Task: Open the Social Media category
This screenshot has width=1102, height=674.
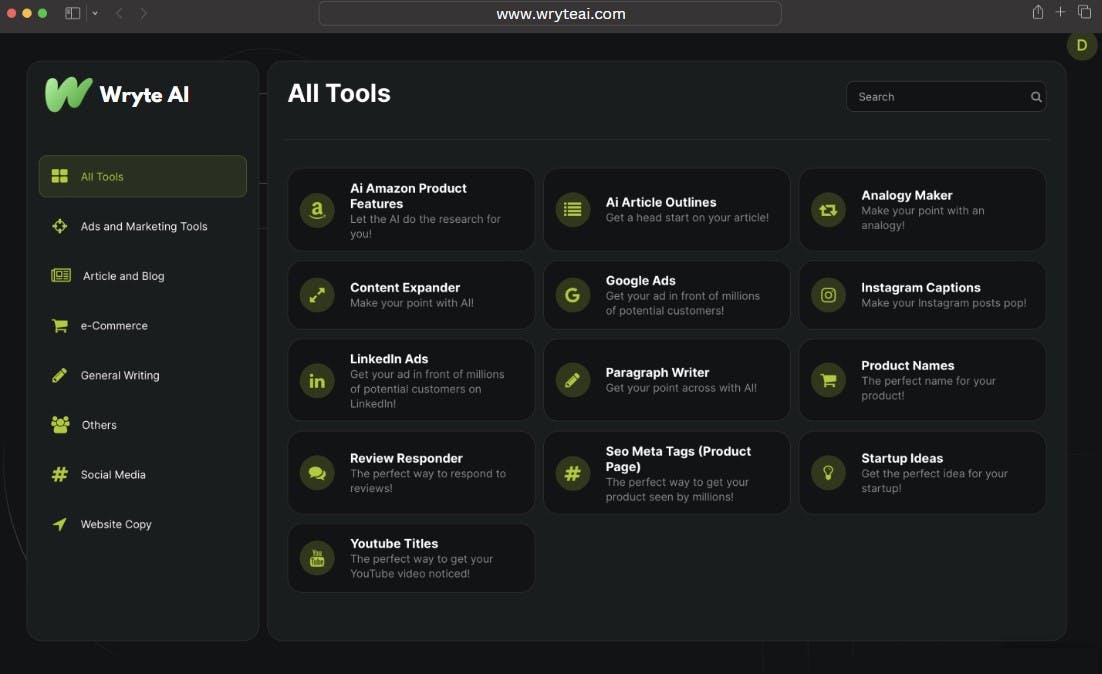Action: 100,474
